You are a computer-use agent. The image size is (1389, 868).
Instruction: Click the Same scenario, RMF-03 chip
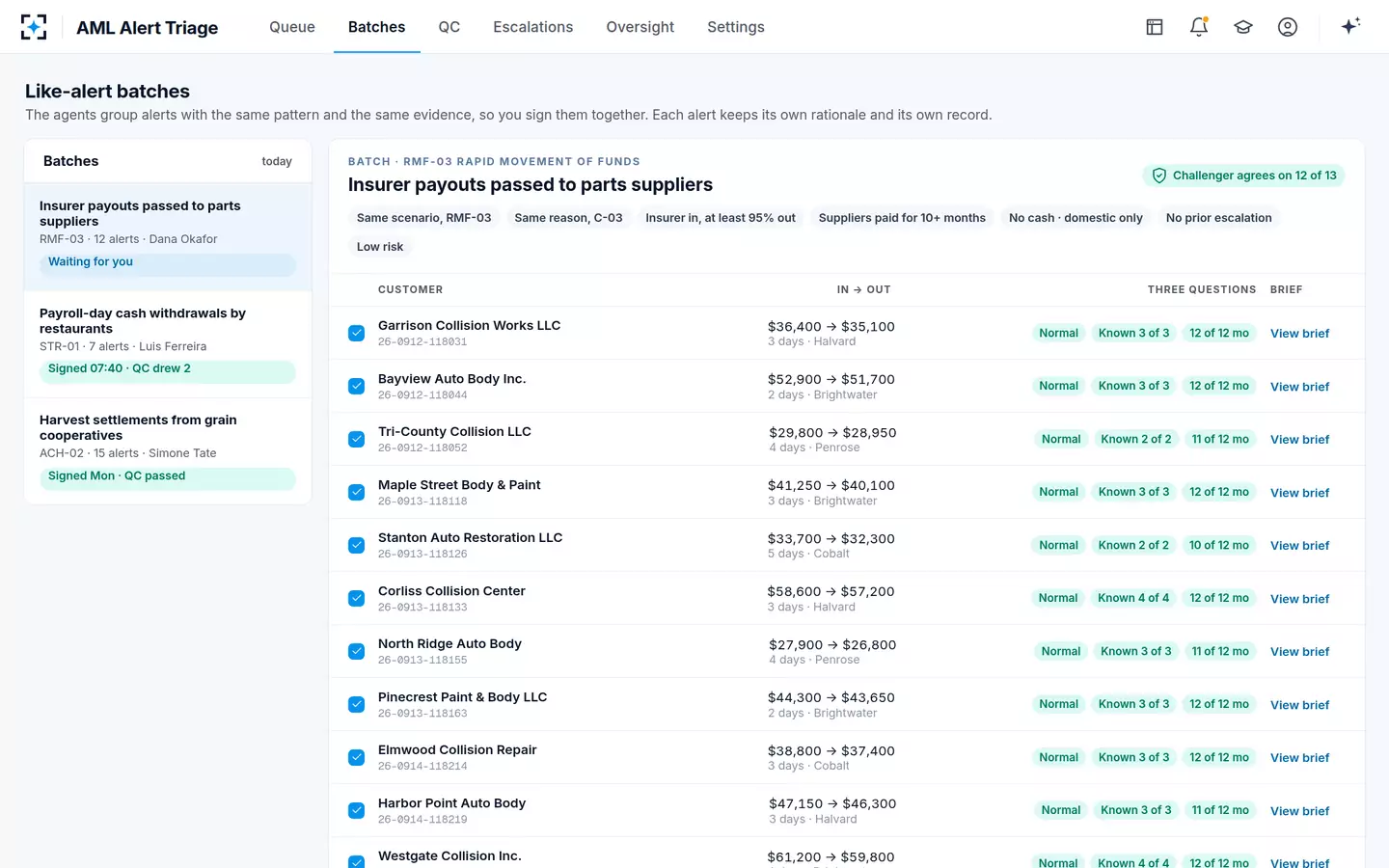(x=423, y=218)
